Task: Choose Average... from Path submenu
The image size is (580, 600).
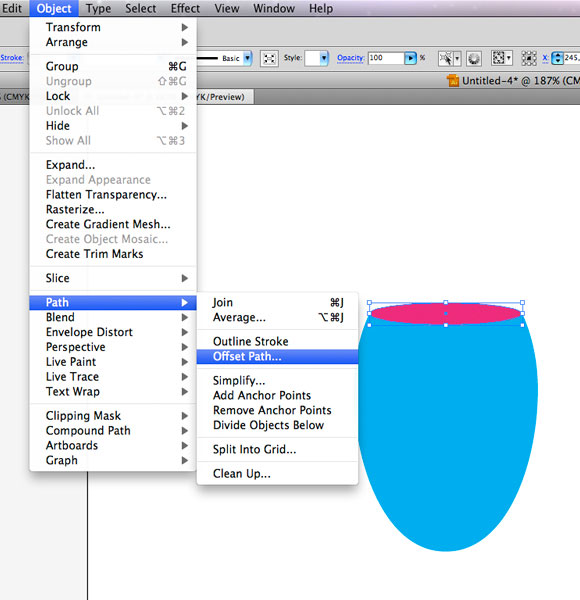Action: click(x=277, y=318)
